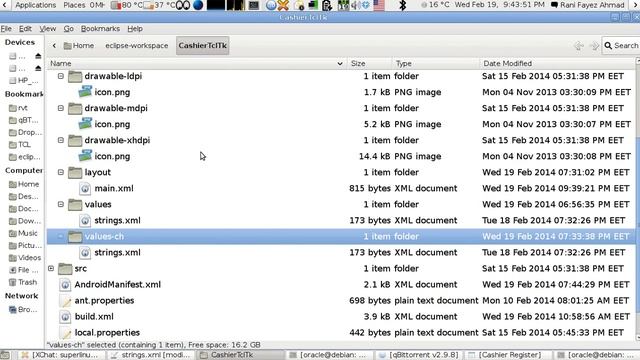Sort by the Size column header

369,64
